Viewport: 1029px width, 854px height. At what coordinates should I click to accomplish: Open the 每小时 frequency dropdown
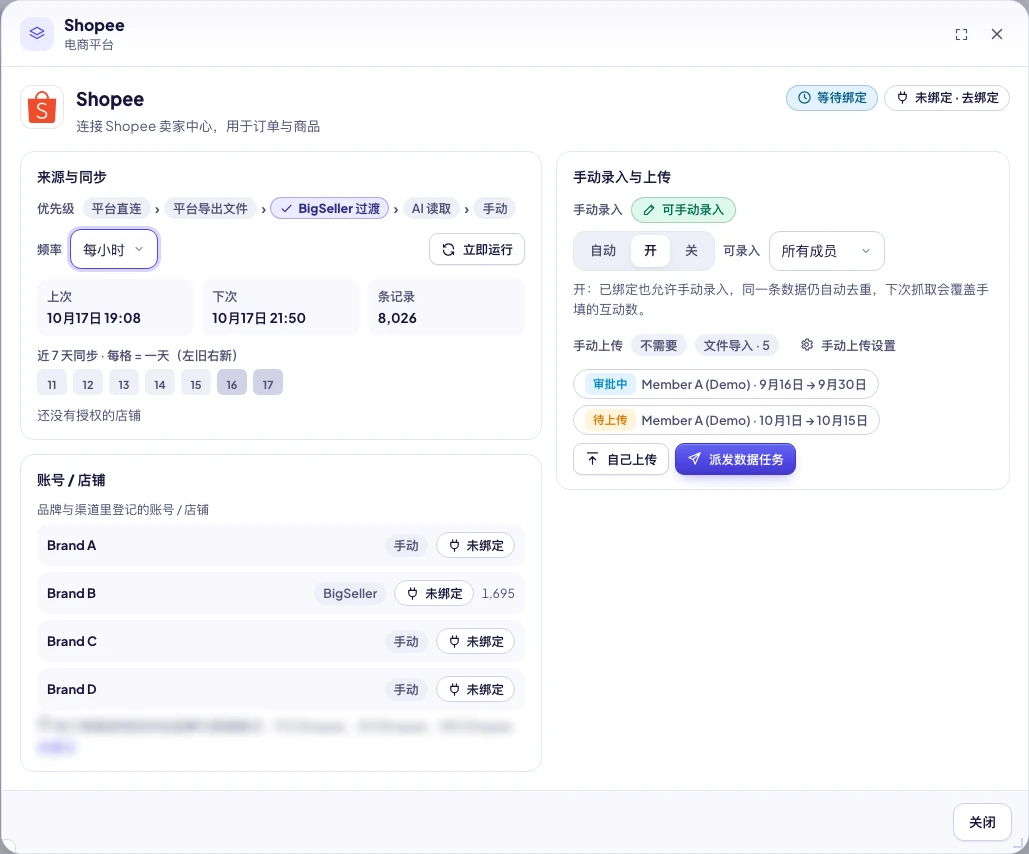tap(114, 249)
